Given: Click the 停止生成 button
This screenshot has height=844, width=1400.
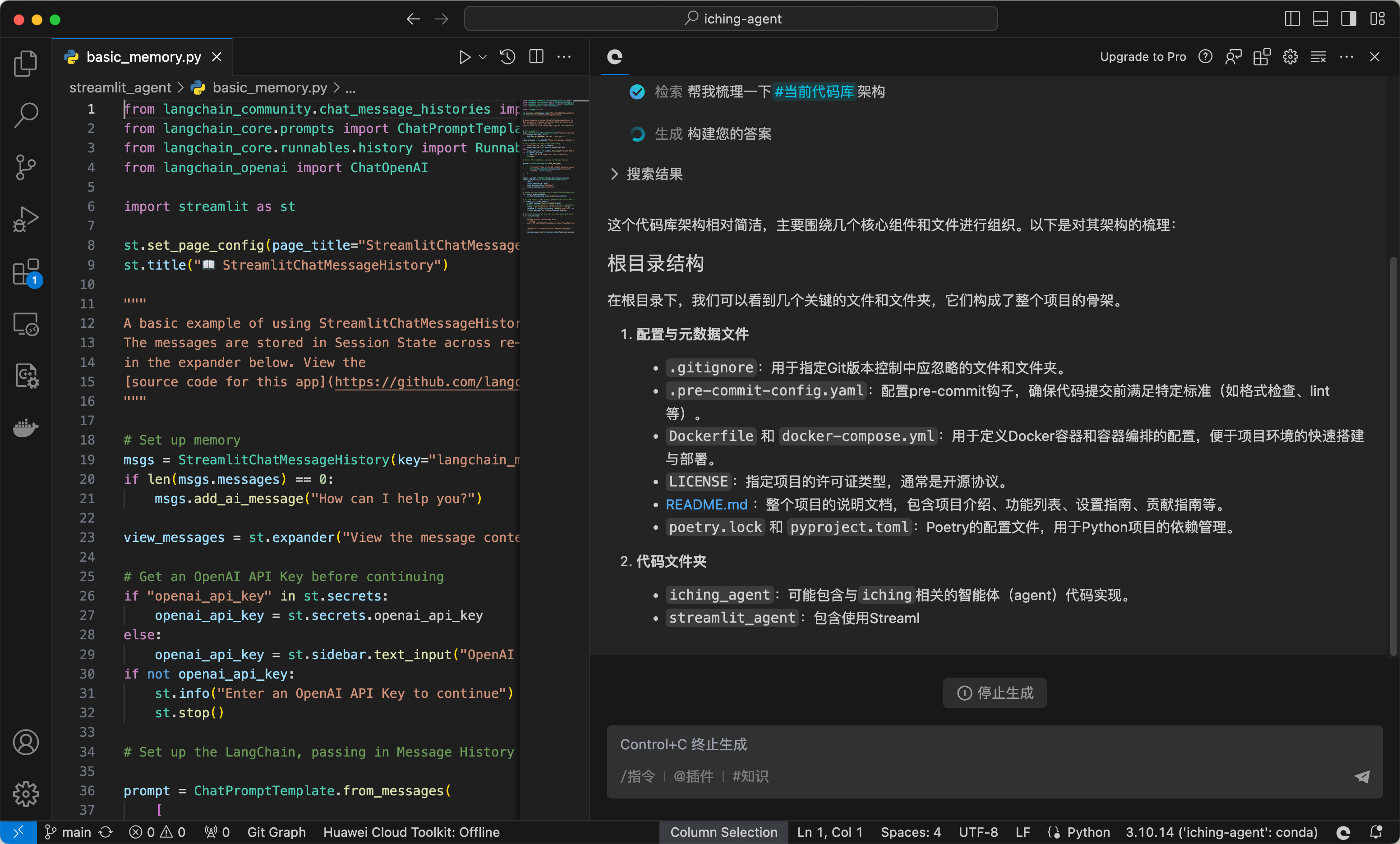Looking at the screenshot, I should pos(995,693).
